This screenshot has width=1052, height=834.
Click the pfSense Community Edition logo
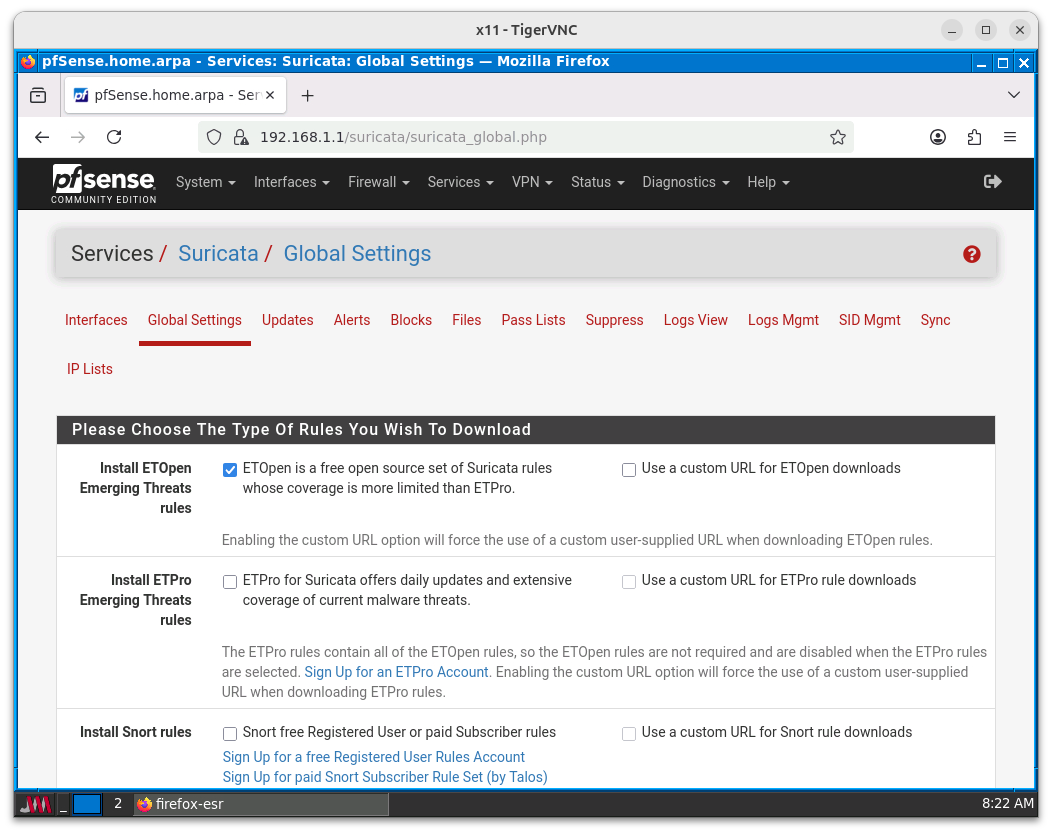[103, 184]
